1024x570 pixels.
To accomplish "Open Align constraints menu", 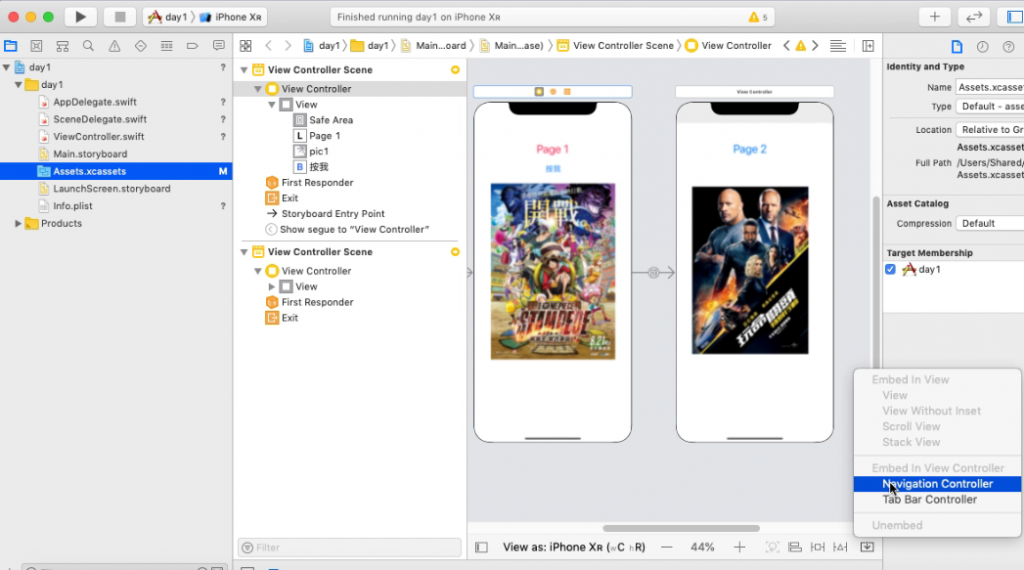I will 795,547.
